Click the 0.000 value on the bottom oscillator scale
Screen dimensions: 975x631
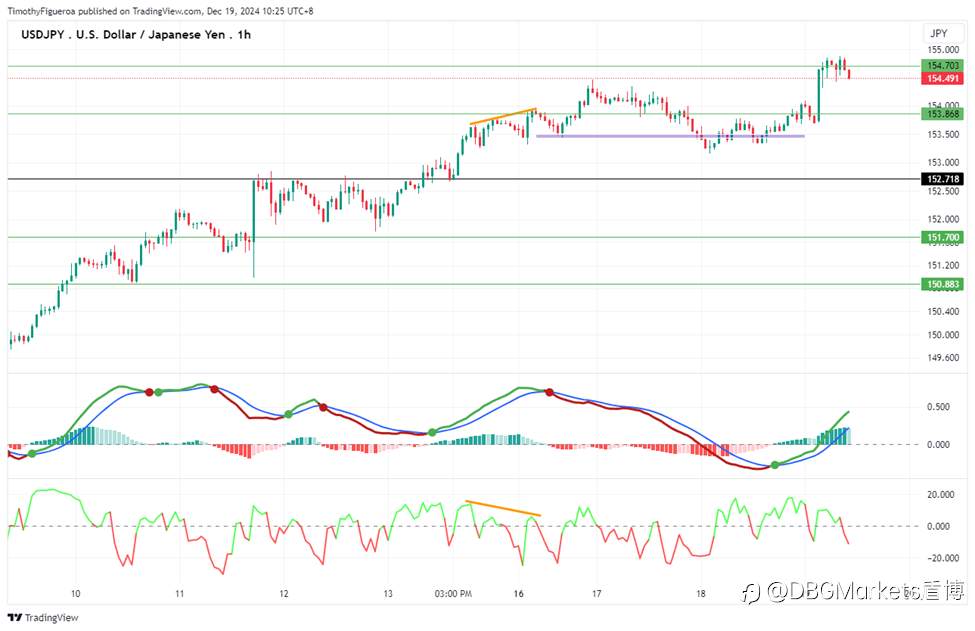click(x=938, y=526)
